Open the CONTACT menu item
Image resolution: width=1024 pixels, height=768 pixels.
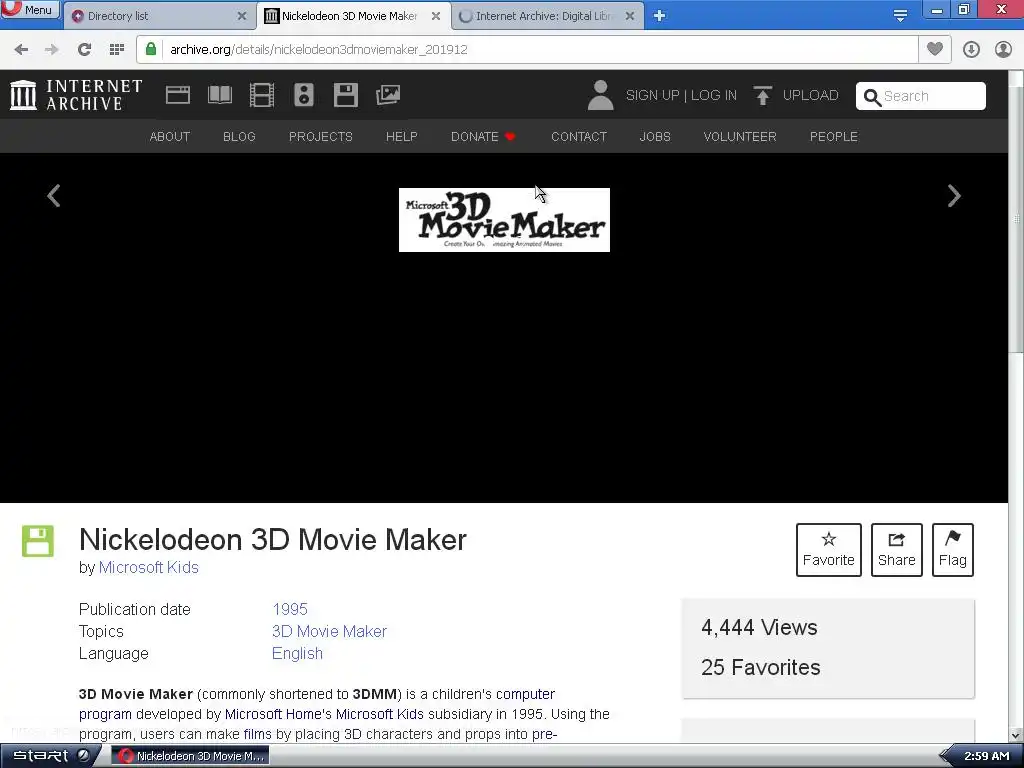tap(579, 136)
